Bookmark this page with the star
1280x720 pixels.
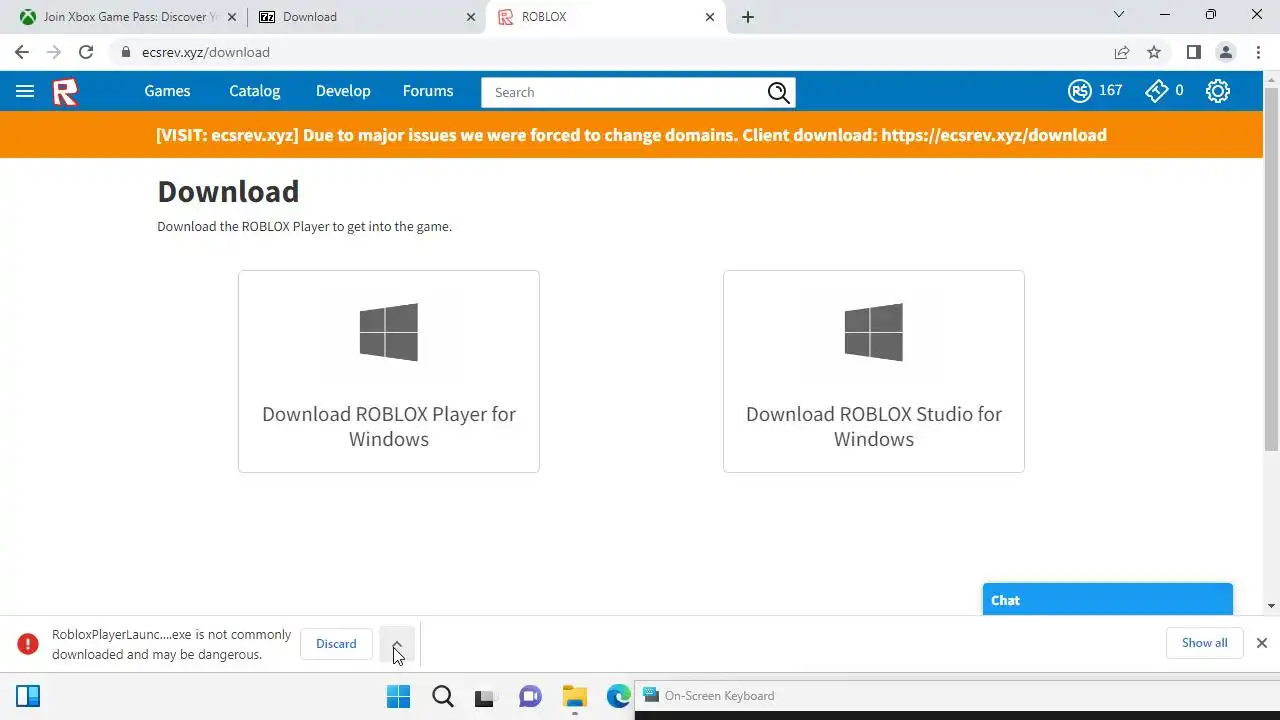(1154, 52)
